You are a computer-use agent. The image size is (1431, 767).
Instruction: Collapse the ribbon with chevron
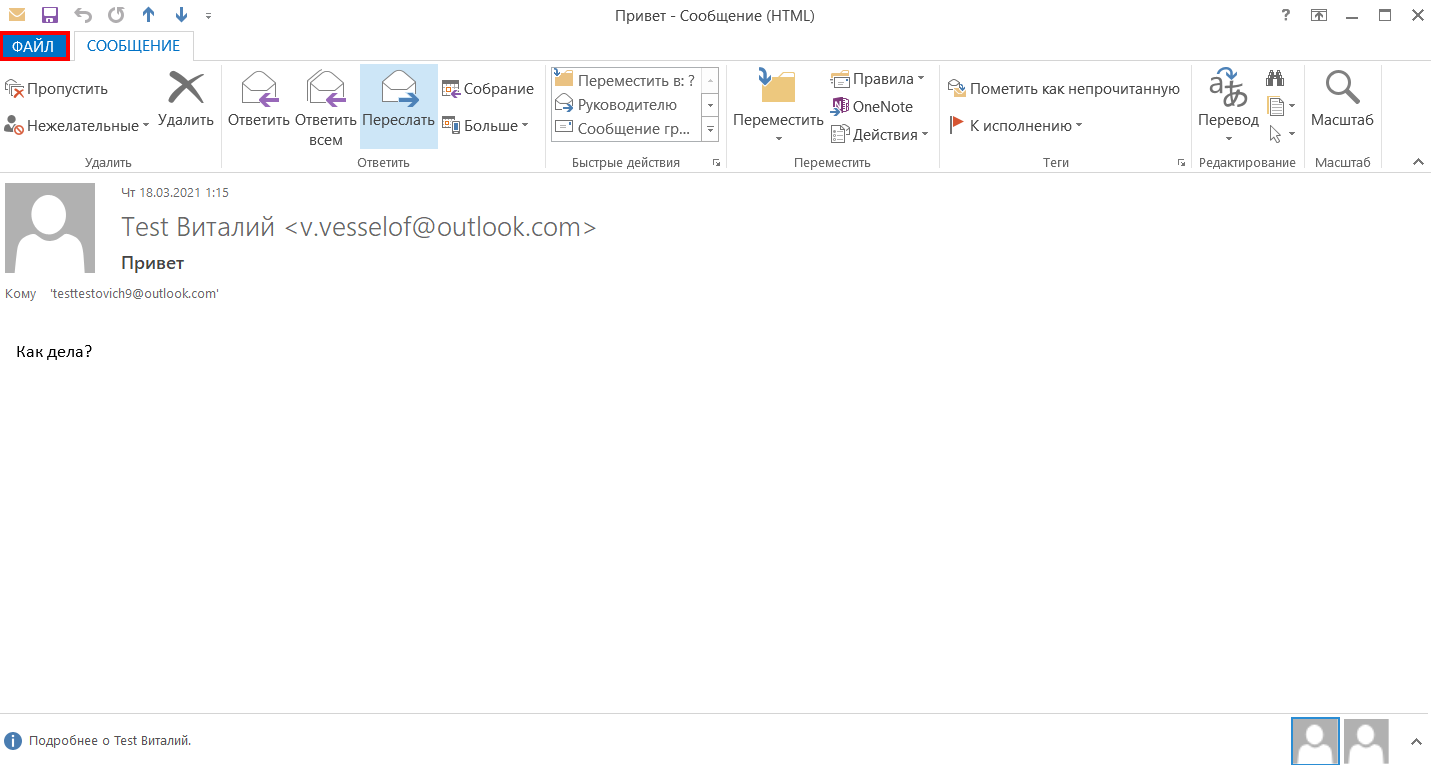click(1417, 162)
